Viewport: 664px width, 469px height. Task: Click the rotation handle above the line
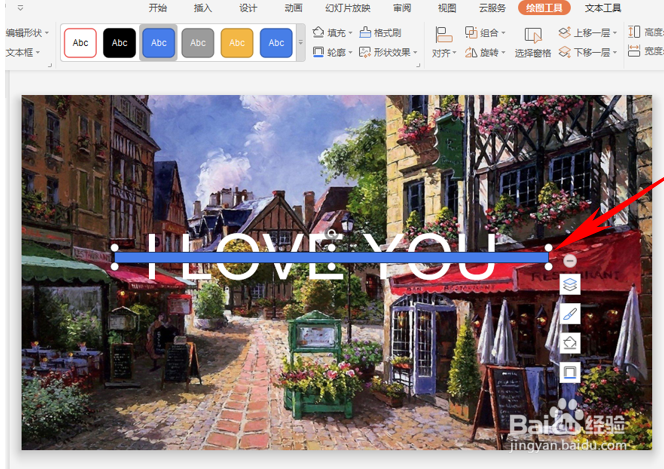click(332, 232)
